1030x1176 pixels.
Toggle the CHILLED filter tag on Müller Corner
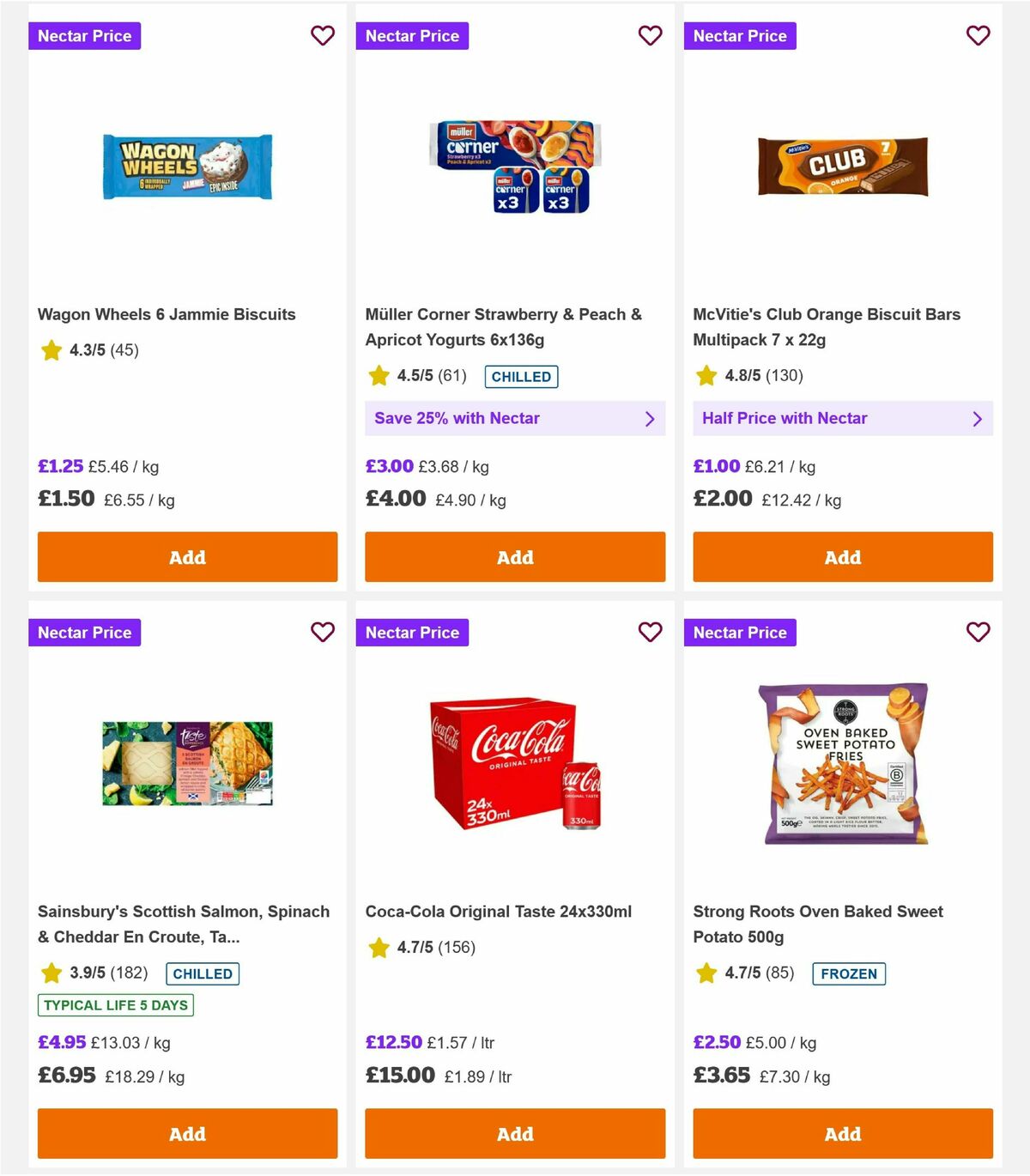(x=521, y=376)
